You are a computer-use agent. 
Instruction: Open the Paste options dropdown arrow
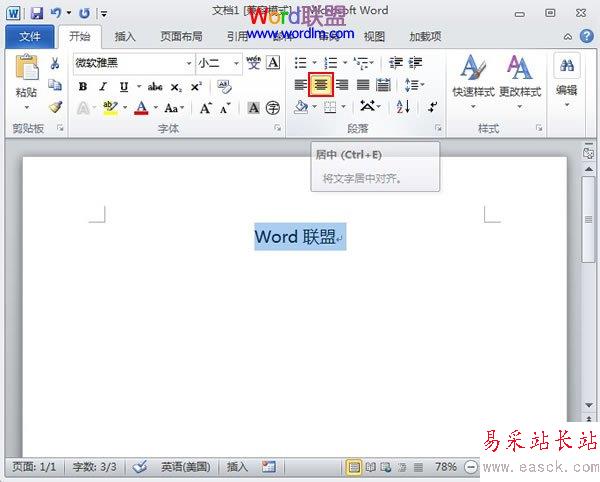[x=26, y=107]
